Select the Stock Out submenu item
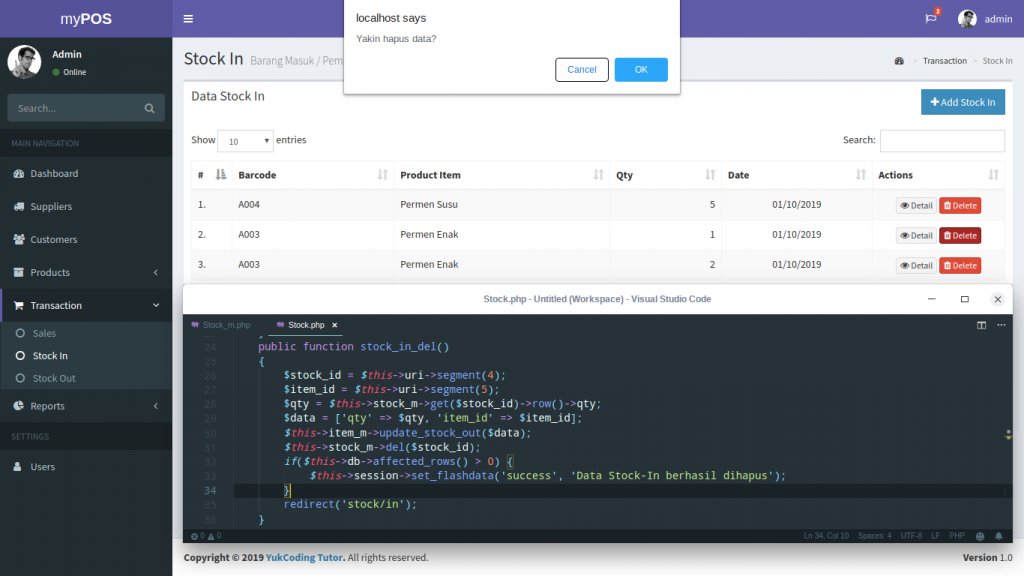 tap(53, 379)
